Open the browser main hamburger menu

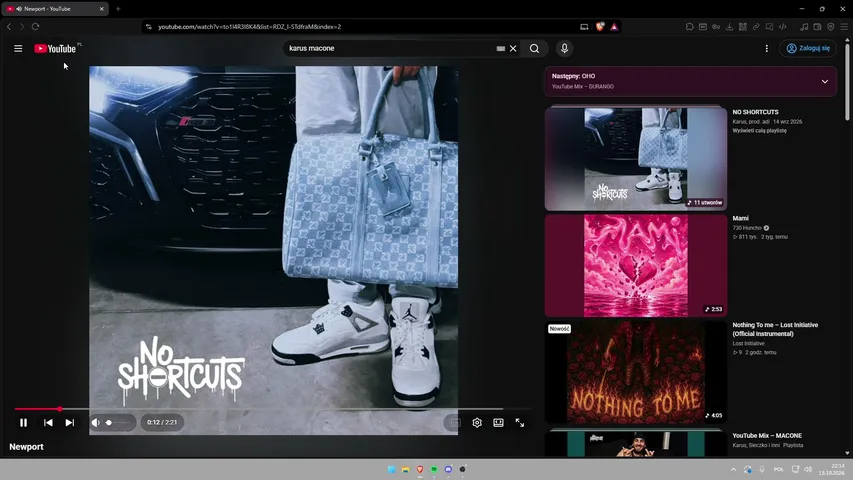coord(844,27)
